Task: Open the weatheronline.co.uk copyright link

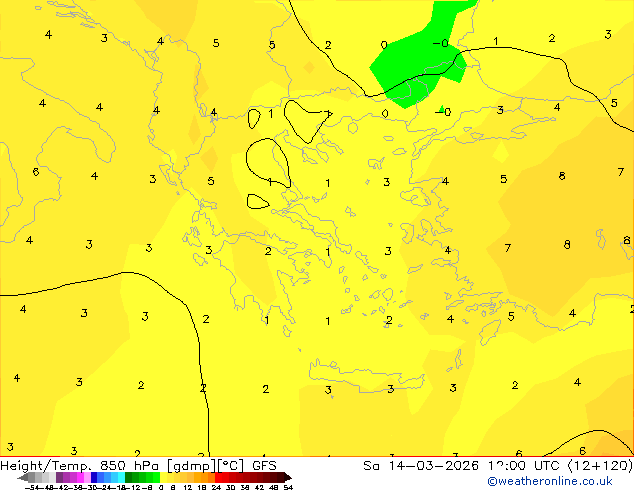Action: point(550,481)
